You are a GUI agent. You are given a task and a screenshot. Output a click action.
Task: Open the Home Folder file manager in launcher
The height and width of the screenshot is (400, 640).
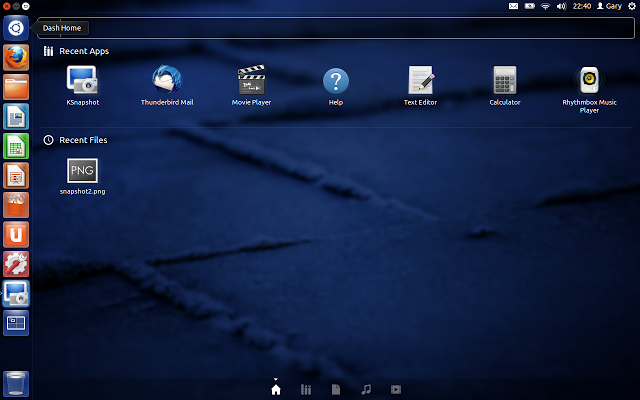tap(16, 87)
